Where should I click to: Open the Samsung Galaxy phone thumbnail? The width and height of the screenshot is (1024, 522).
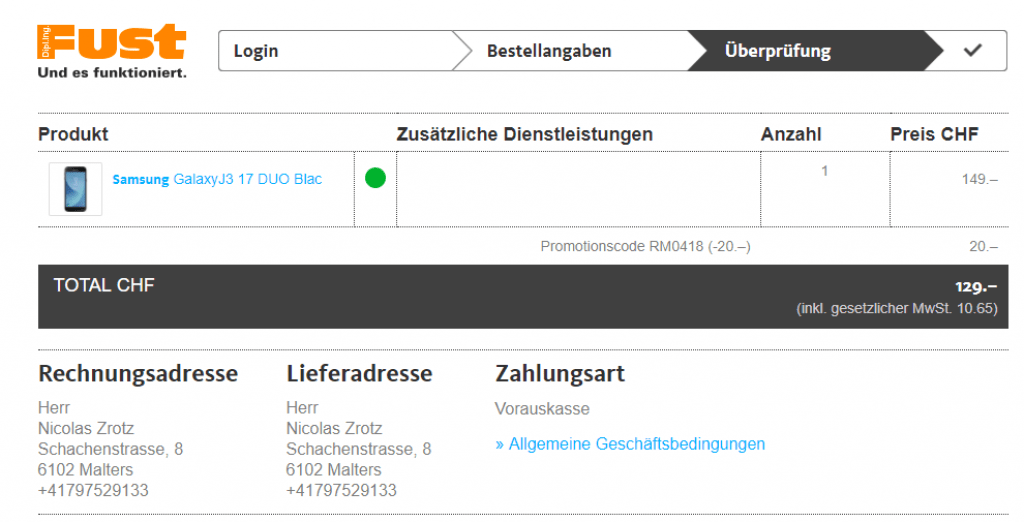click(75, 188)
